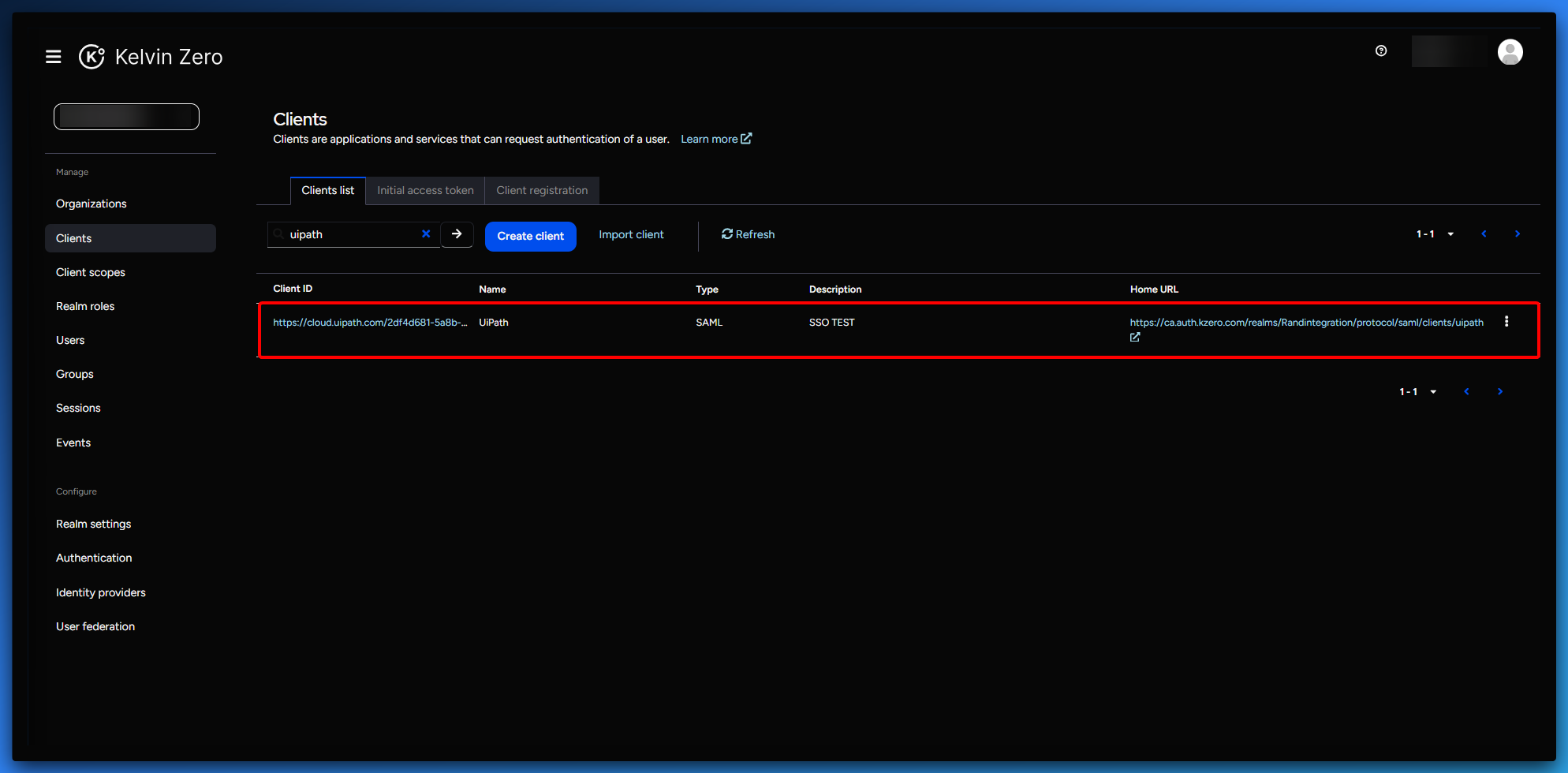Open Home URL external link icon
1568x773 pixels.
(1135, 338)
